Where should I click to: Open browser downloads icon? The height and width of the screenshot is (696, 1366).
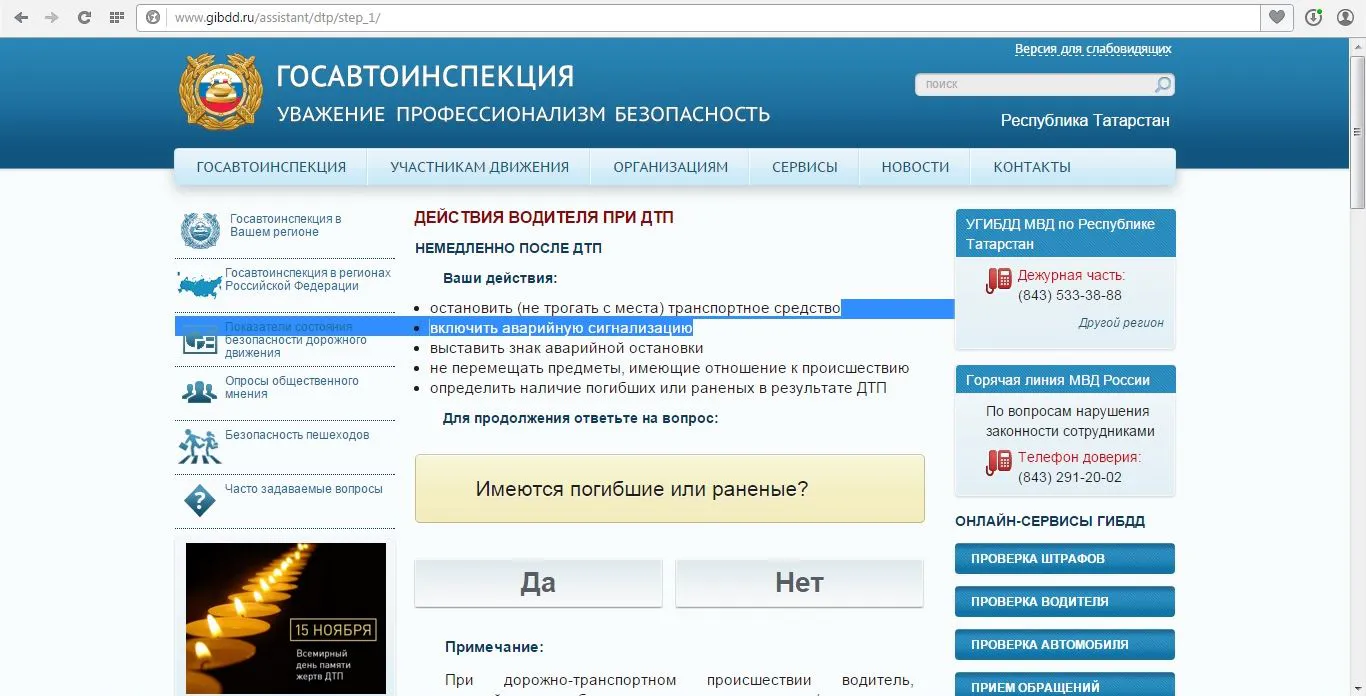(1314, 17)
